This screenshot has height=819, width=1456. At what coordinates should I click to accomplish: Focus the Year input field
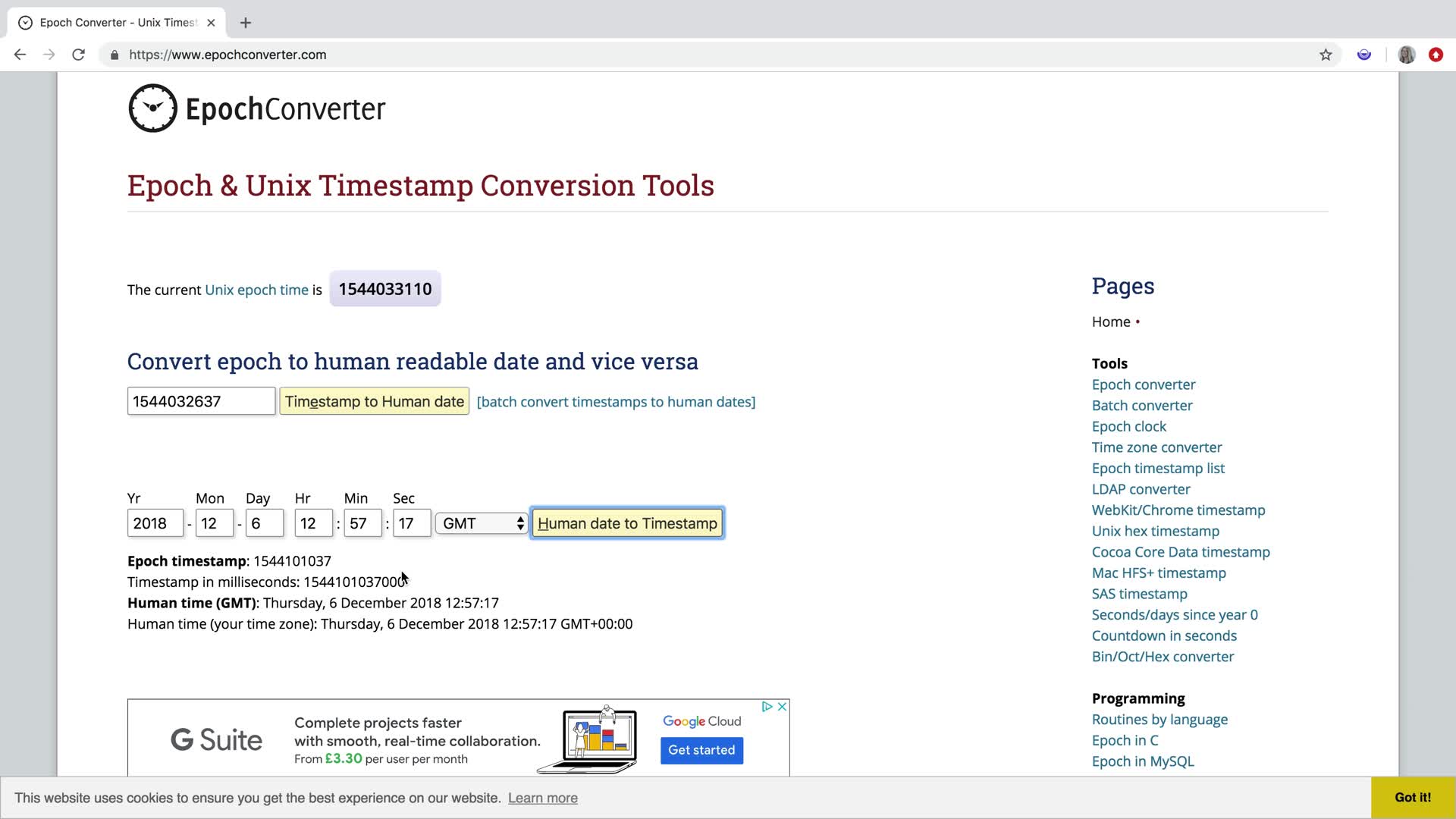[155, 523]
